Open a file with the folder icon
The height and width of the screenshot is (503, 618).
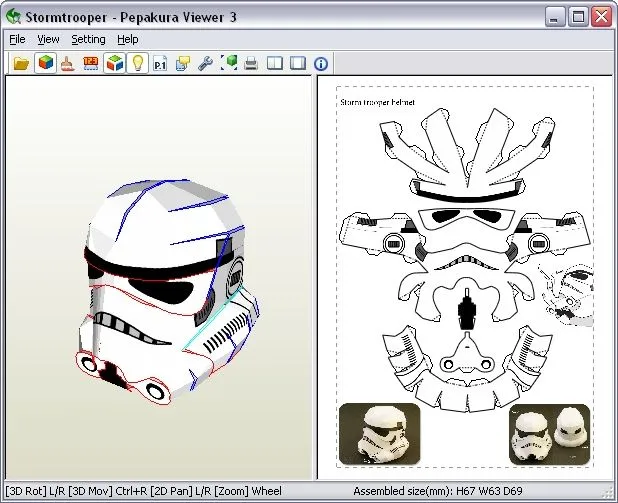tap(21, 63)
